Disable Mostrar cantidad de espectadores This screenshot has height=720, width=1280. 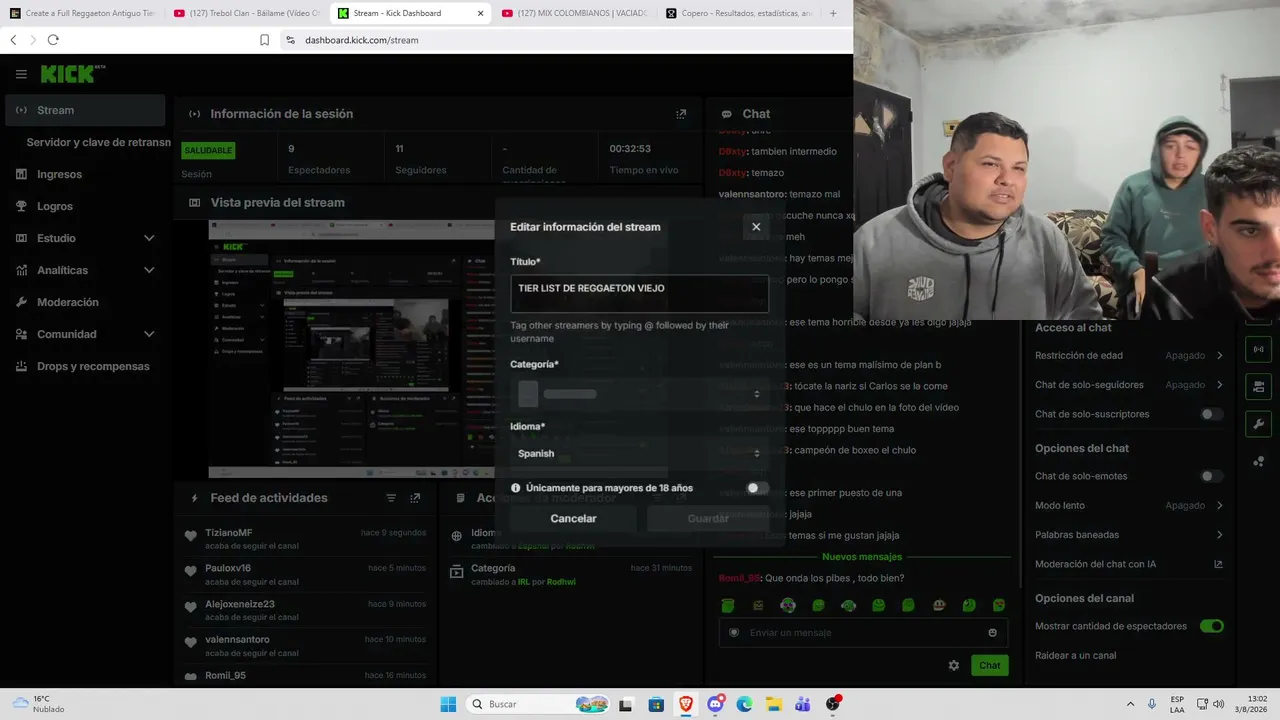1212,626
